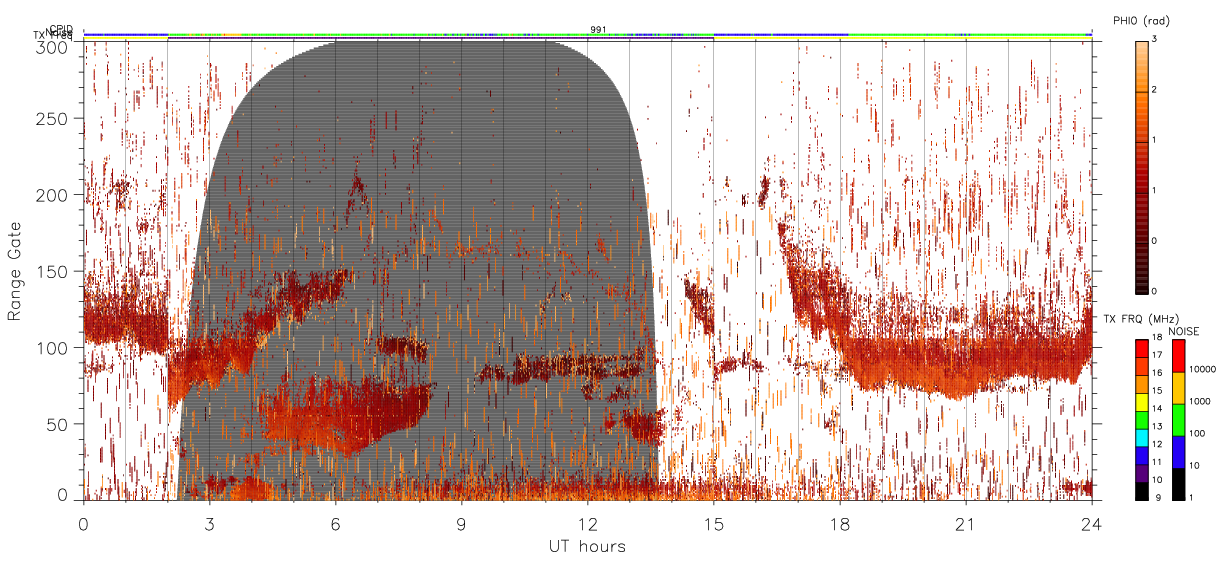Pick red swatch in TX FRQ legend
Screen dimensions: 1228x567
(x=1143, y=348)
